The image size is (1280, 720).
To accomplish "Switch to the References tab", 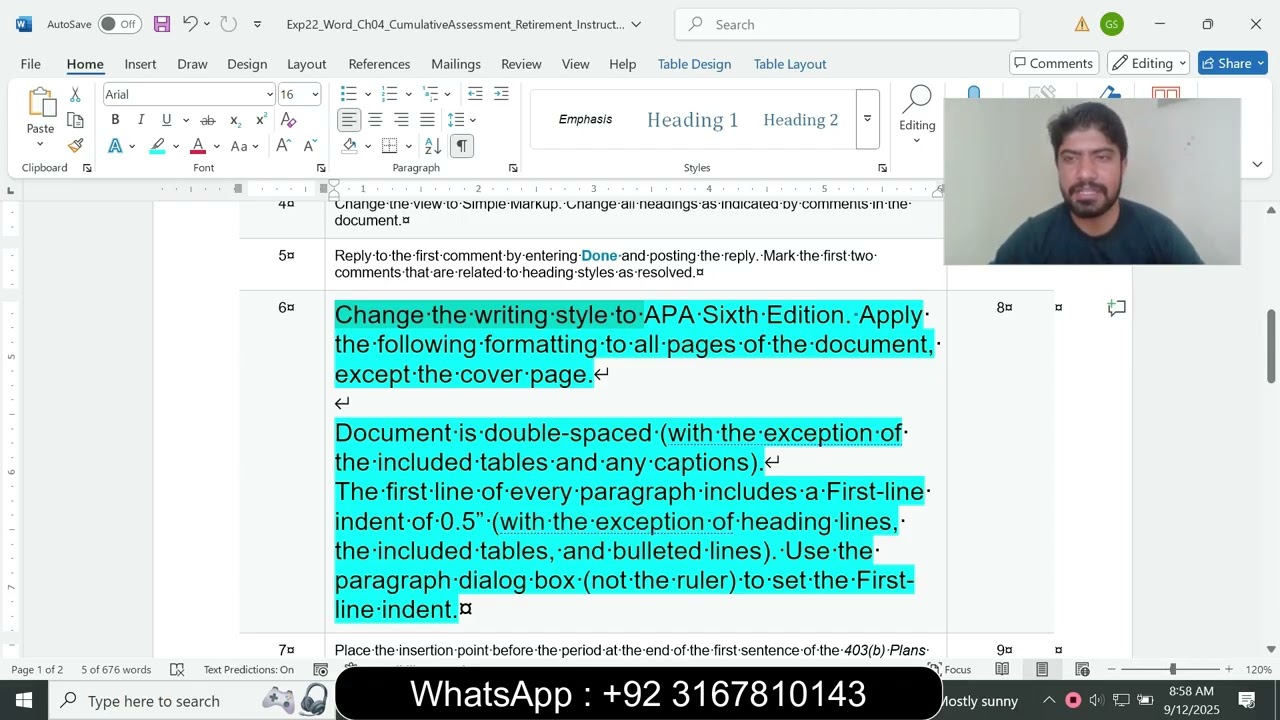I will click(x=379, y=63).
